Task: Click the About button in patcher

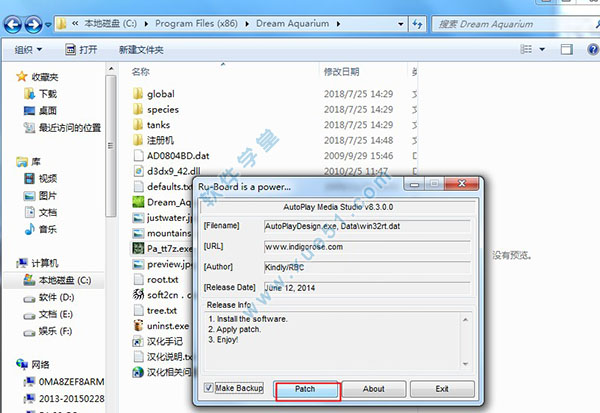Action: coord(374,389)
